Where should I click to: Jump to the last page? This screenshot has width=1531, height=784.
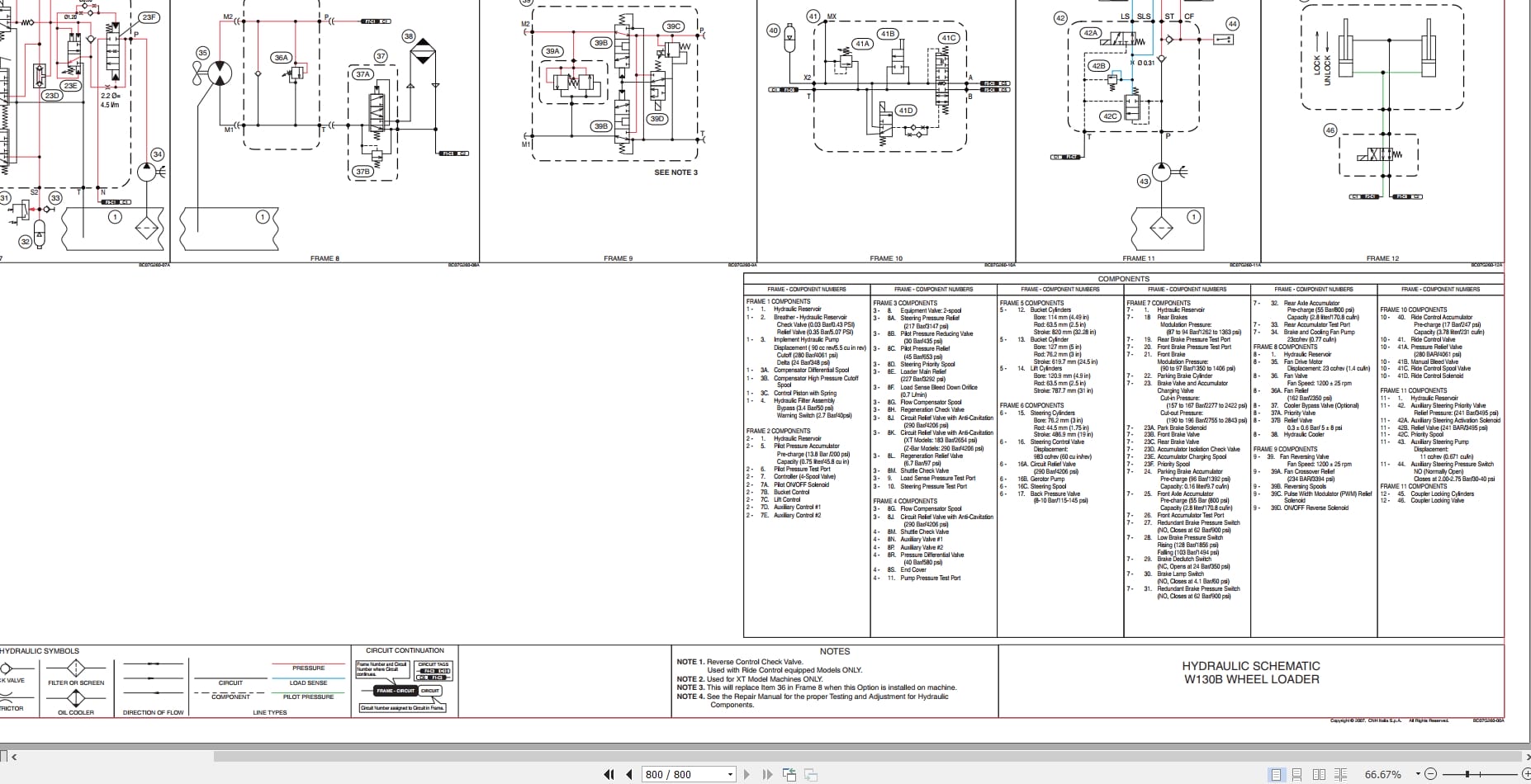(768, 774)
